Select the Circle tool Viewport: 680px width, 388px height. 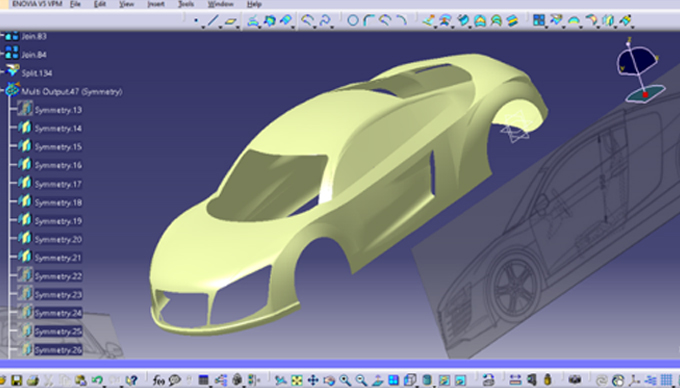(x=353, y=20)
